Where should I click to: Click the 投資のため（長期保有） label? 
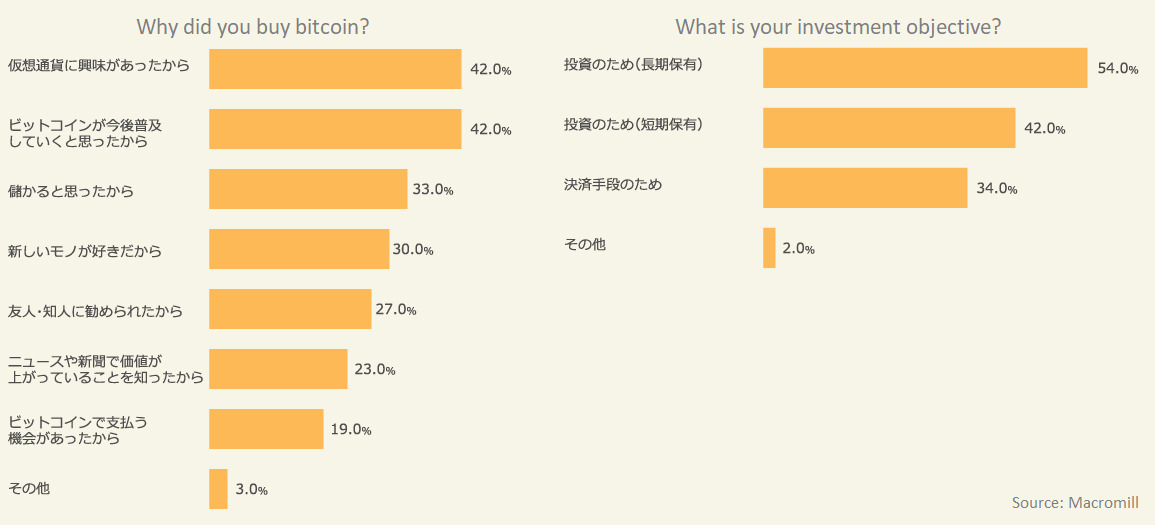point(634,66)
